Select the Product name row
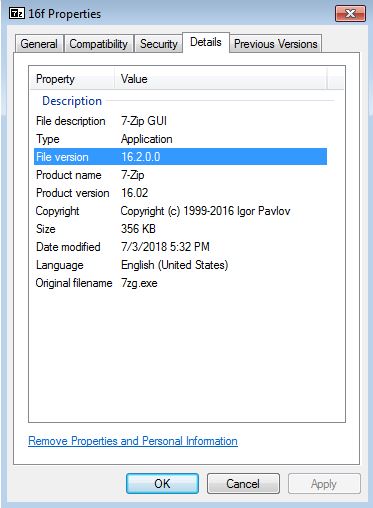Image resolution: width=373 pixels, height=508 pixels. [x=180, y=175]
